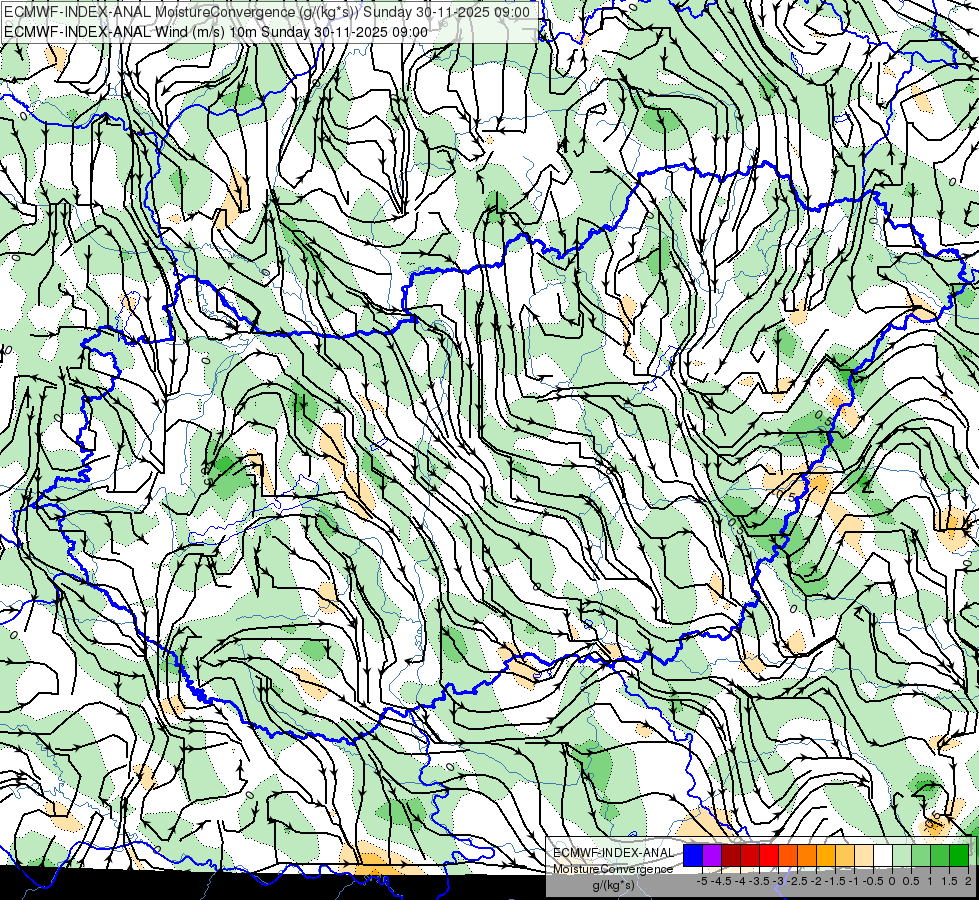The image size is (979, 900).
Task: Pick the legend swatch between 1 and 1.5
Action: pyautogui.click(x=940, y=856)
